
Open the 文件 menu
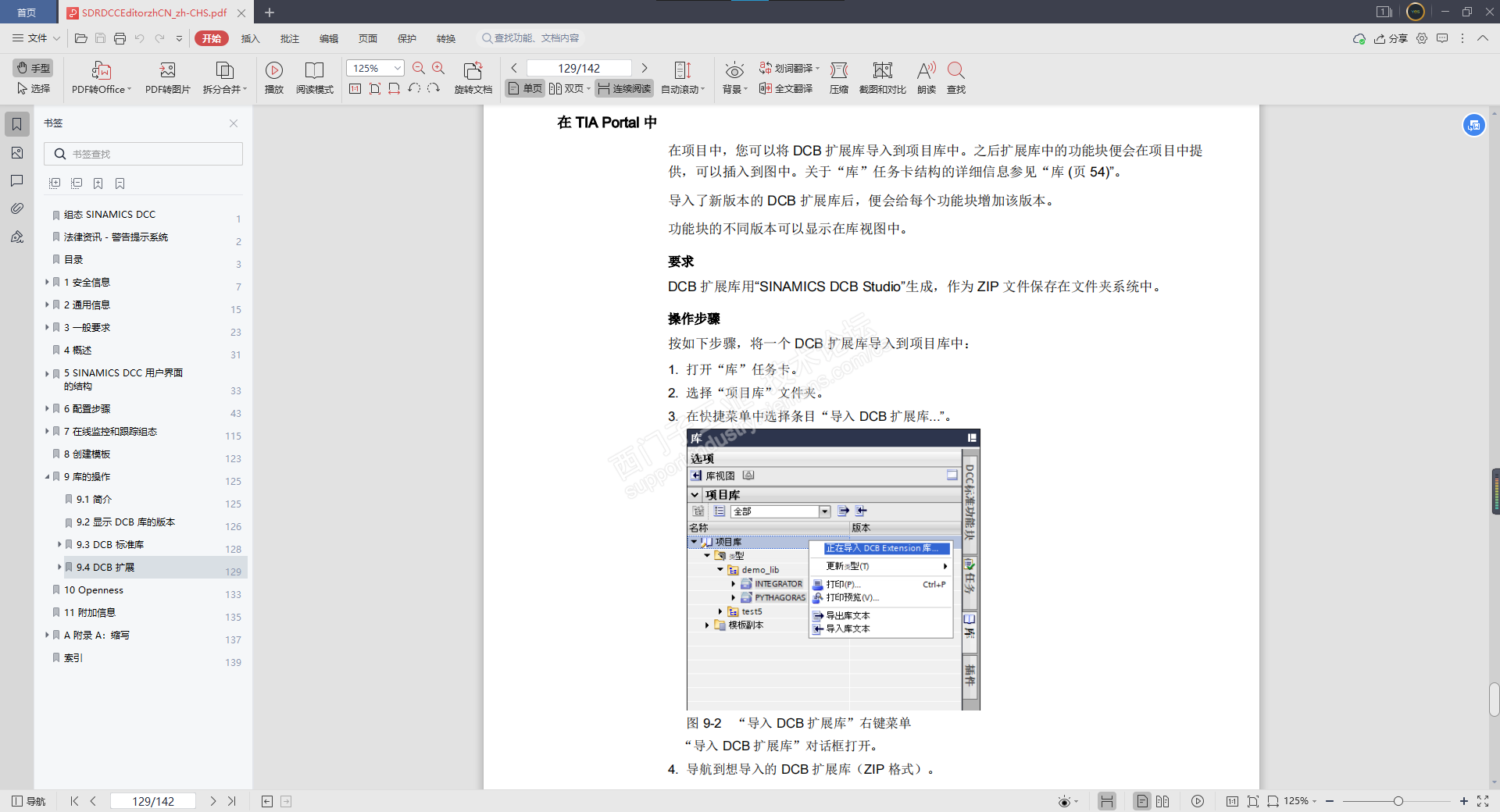pyautogui.click(x=36, y=38)
